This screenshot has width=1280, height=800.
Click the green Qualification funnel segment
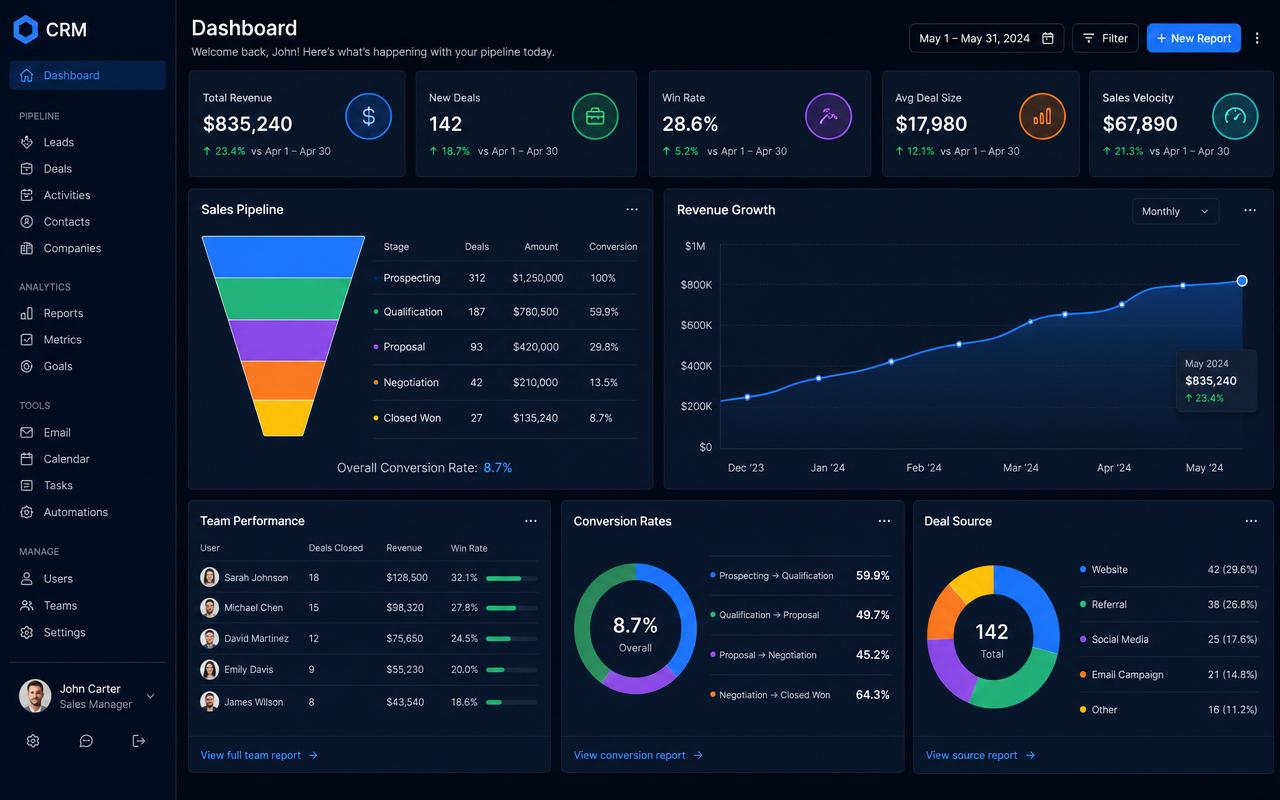click(283, 298)
